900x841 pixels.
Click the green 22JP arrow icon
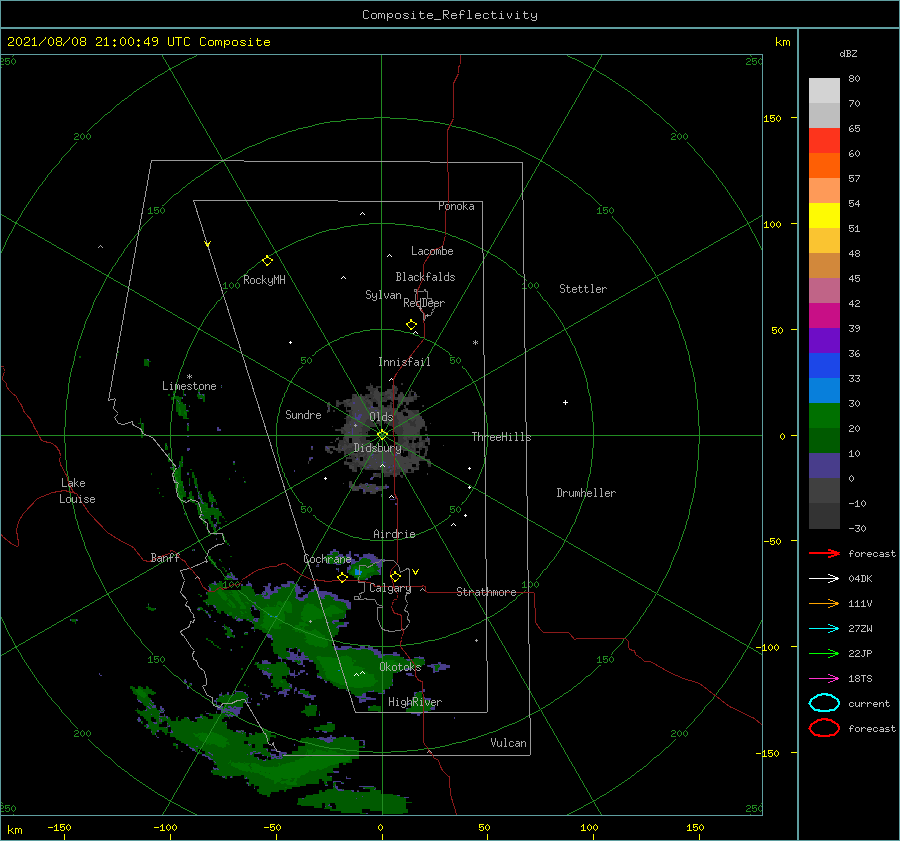coord(824,653)
